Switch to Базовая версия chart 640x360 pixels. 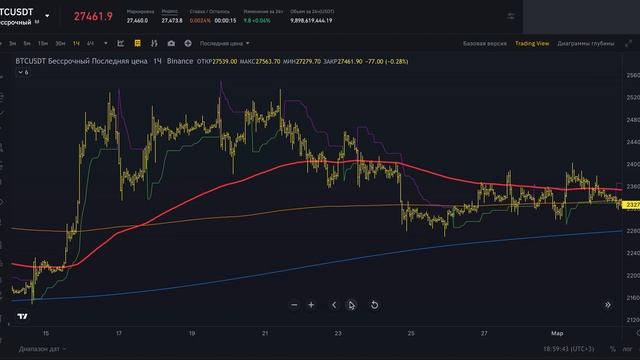484,43
